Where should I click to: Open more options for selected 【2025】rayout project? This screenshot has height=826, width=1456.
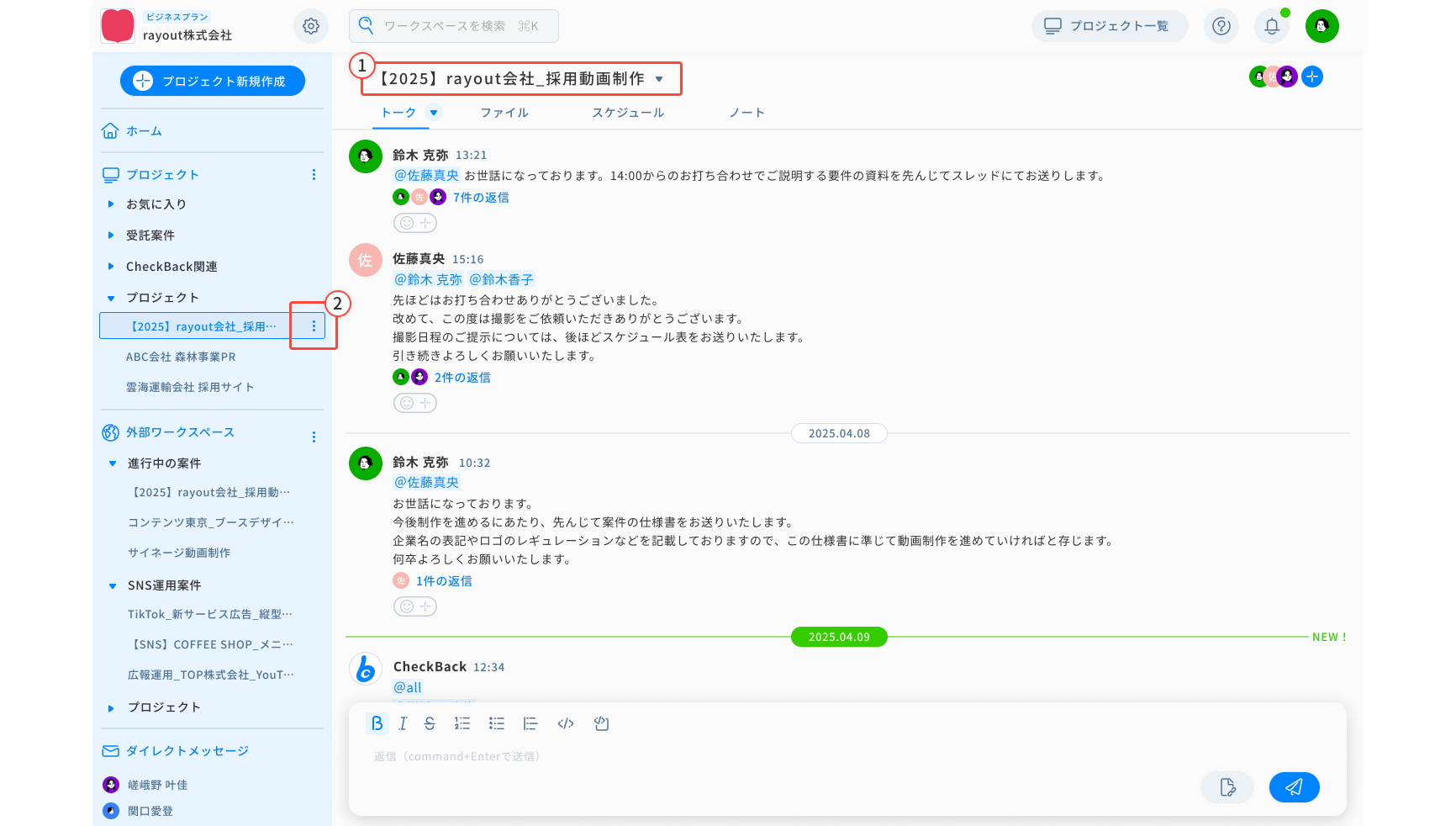tap(314, 326)
